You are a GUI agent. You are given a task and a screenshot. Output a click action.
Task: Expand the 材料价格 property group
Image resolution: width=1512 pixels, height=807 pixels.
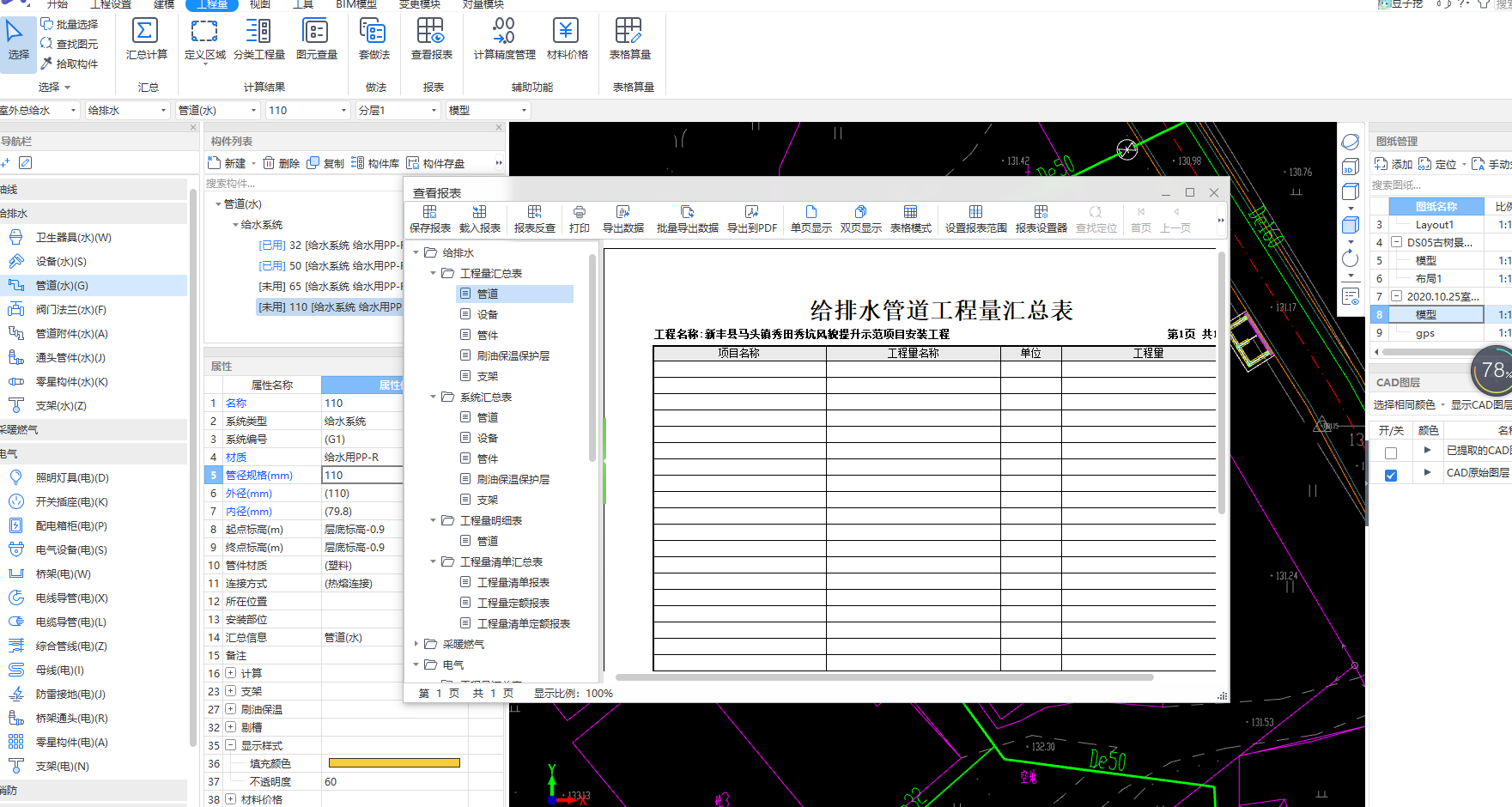[x=230, y=799]
